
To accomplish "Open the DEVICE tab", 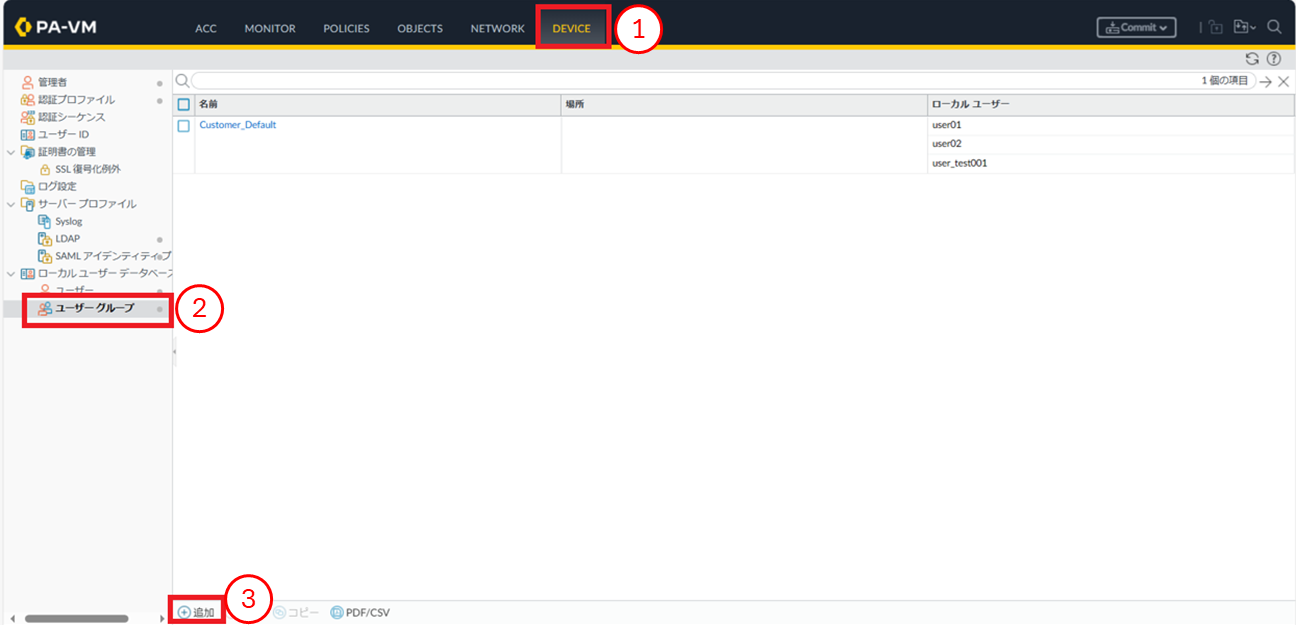I will (572, 28).
